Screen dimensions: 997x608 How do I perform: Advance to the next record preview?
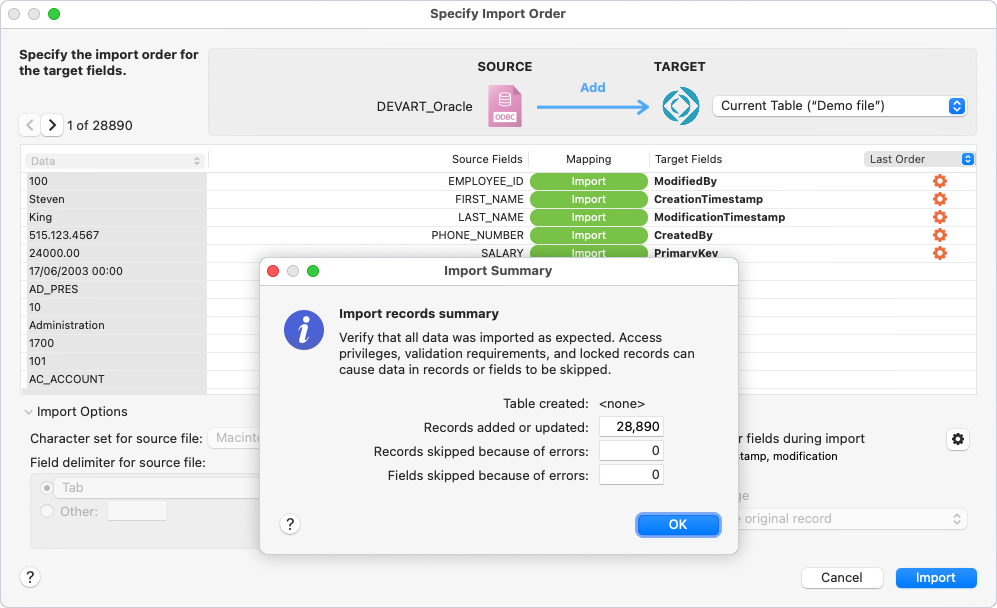(x=51, y=125)
